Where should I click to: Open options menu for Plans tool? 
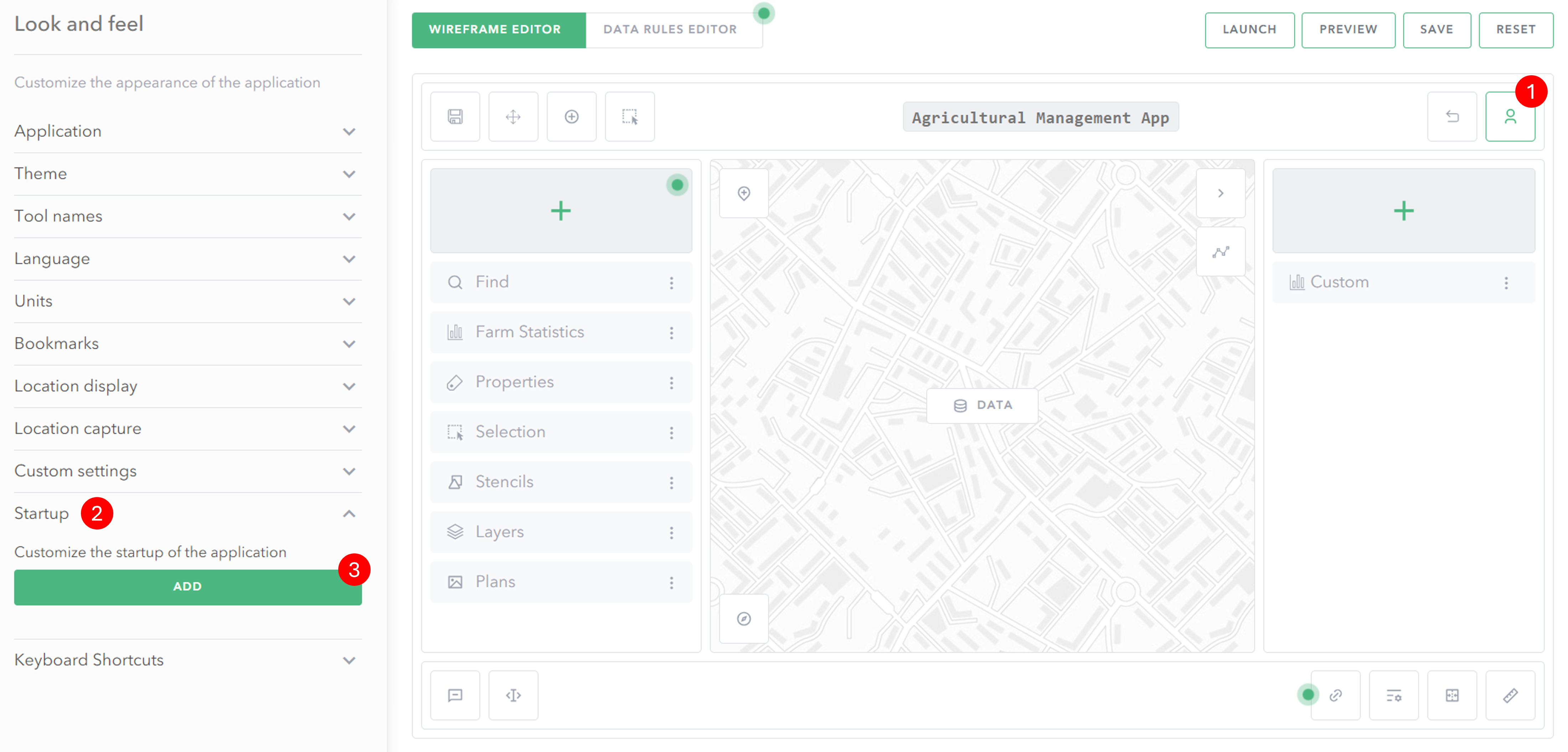671,582
